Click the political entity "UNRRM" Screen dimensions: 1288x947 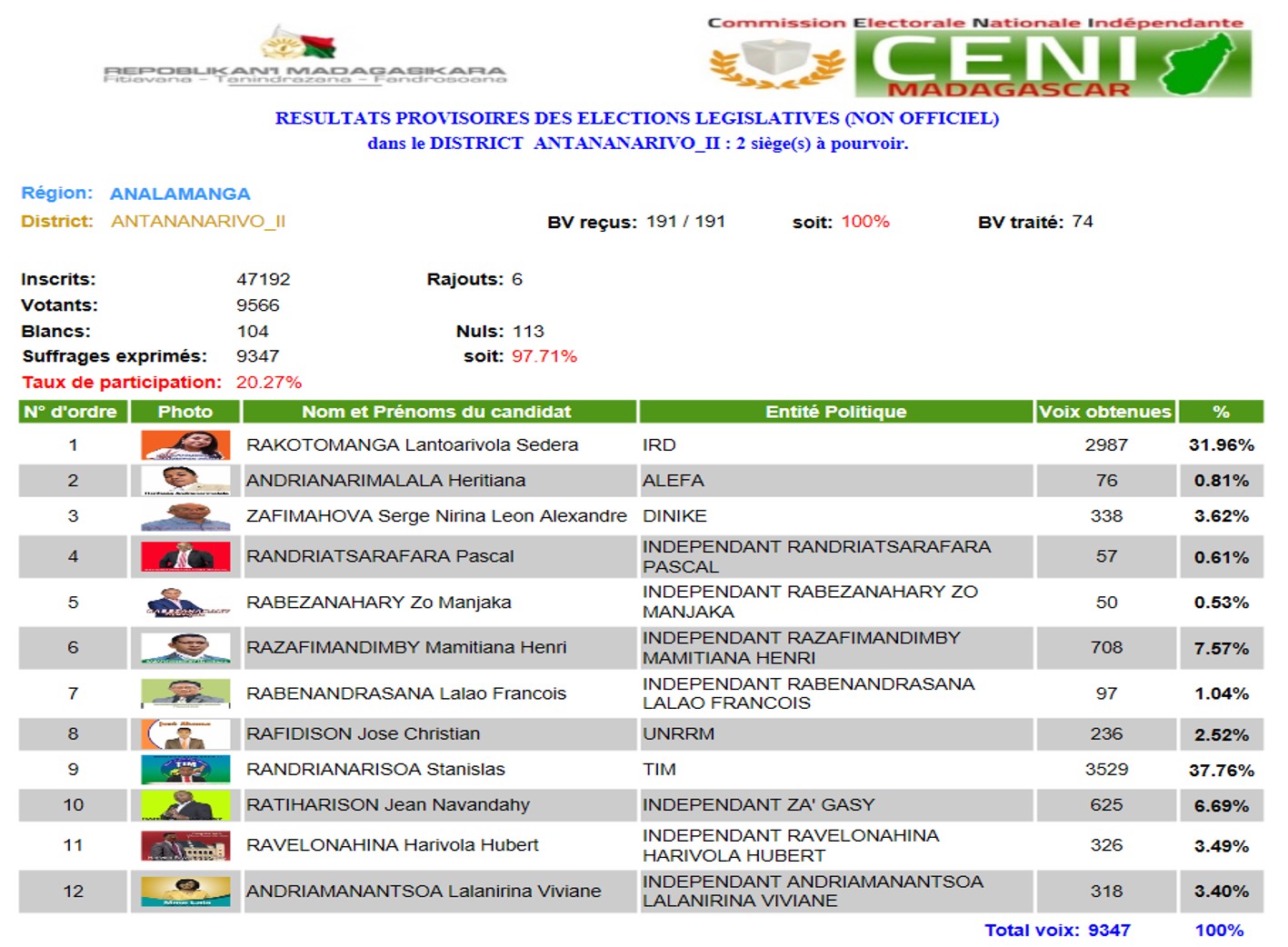[x=678, y=734]
